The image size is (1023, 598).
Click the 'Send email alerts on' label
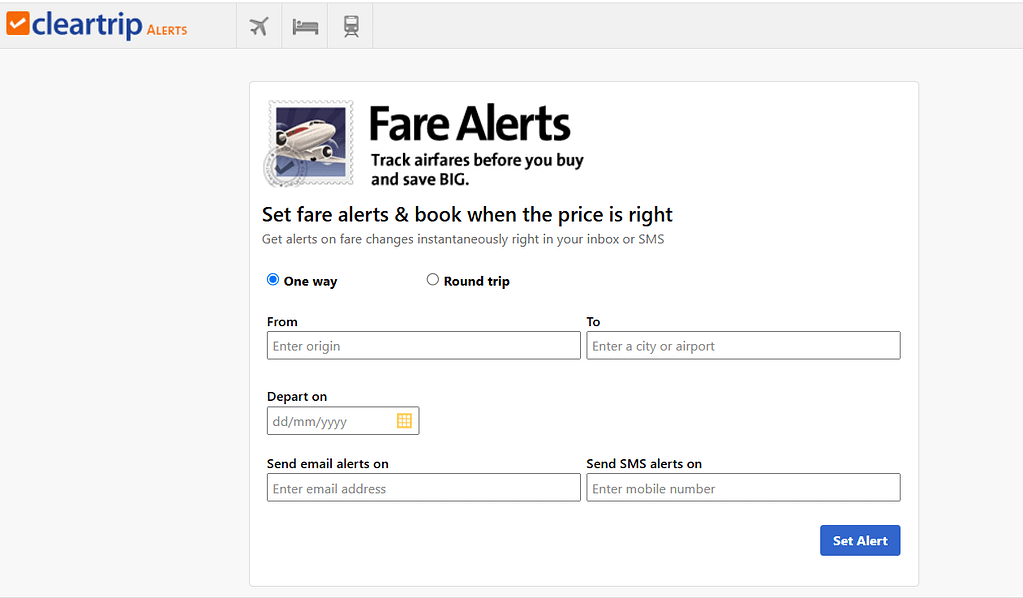[x=328, y=464]
